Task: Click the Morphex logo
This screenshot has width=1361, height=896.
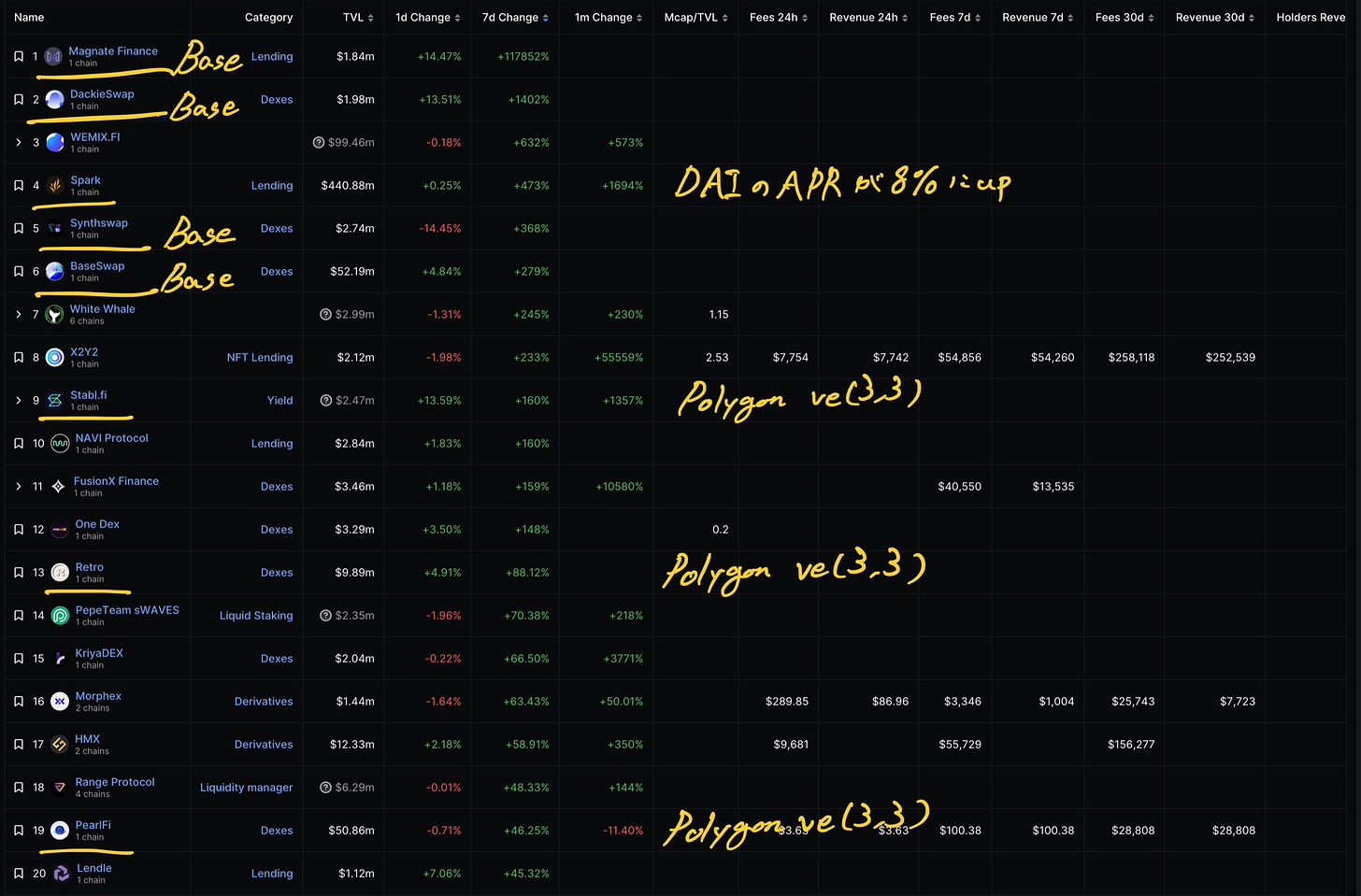Action: [60, 702]
